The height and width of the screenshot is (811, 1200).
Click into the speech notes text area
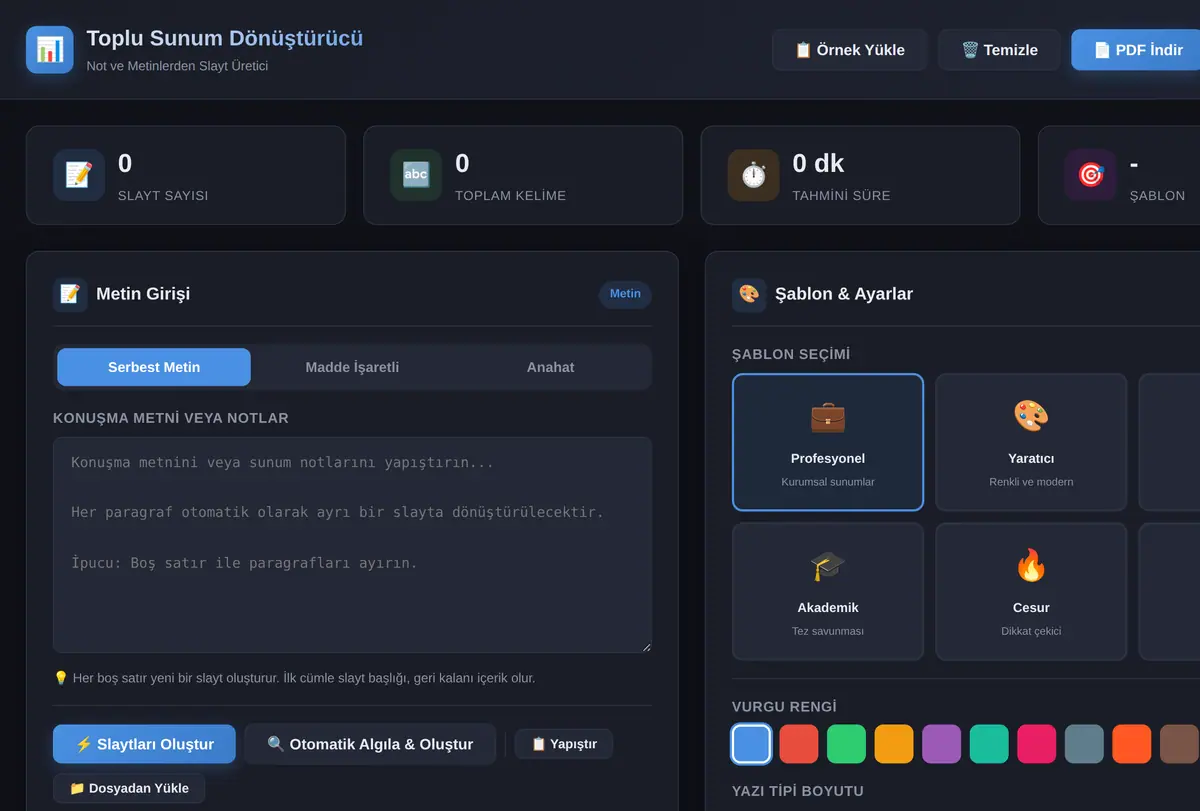tap(352, 545)
